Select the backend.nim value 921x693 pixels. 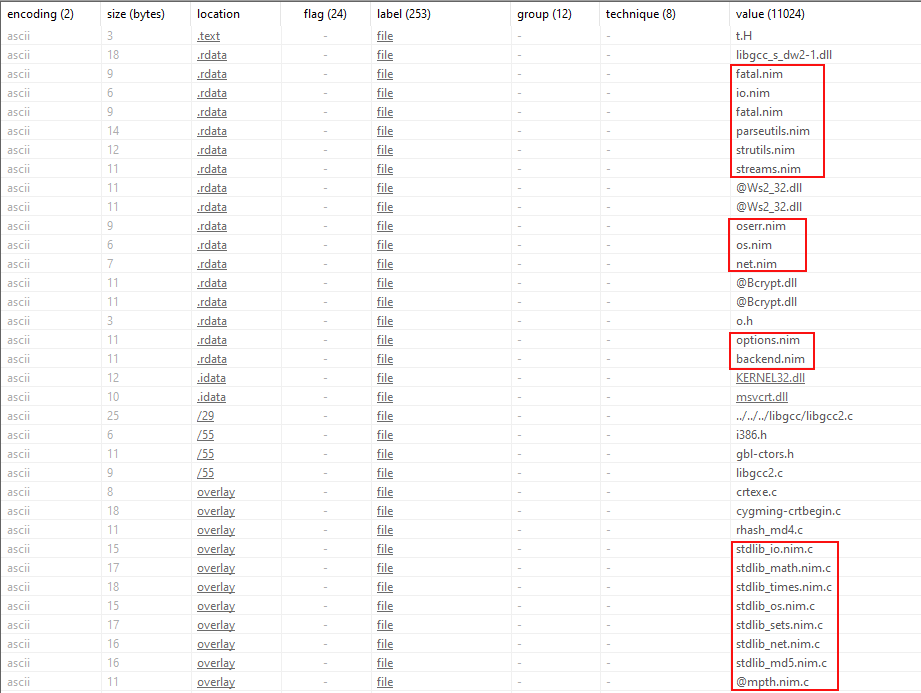click(770, 359)
